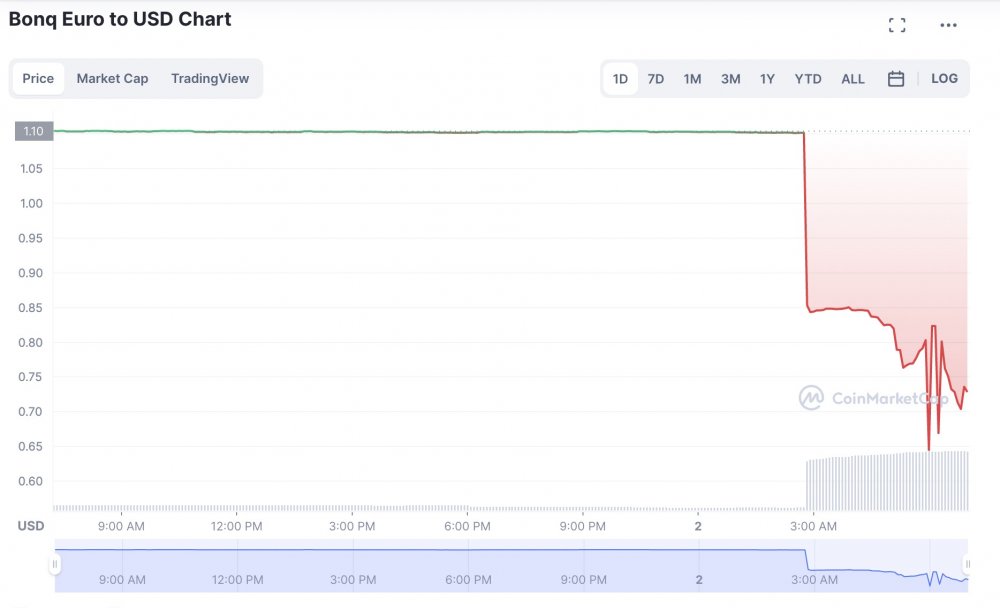
Task: Toggle the LOG scale option
Action: pyautogui.click(x=945, y=78)
